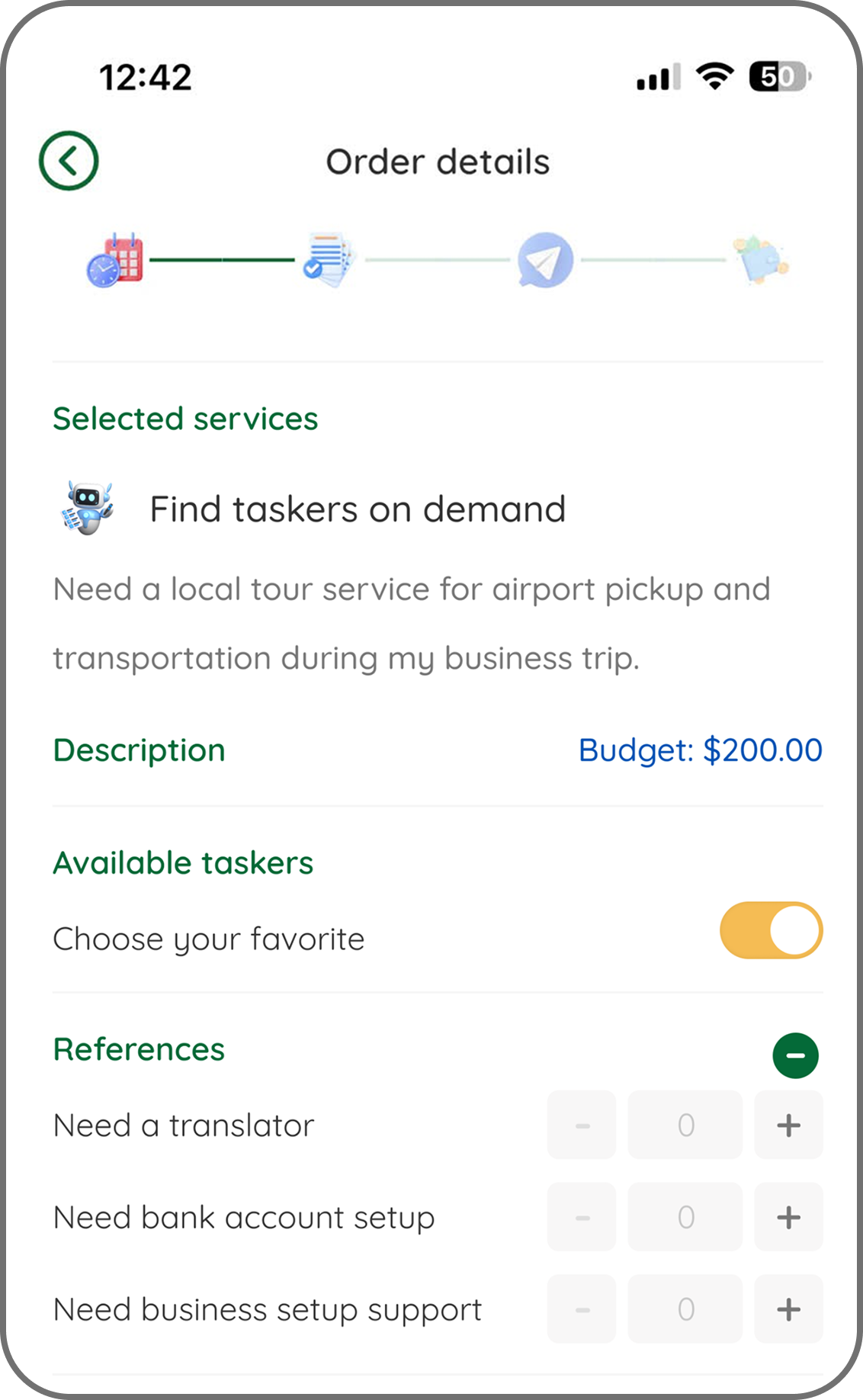Tap the Need bank account setup quantity field
Image resolution: width=863 pixels, height=1400 pixels.
pos(685,1217)
